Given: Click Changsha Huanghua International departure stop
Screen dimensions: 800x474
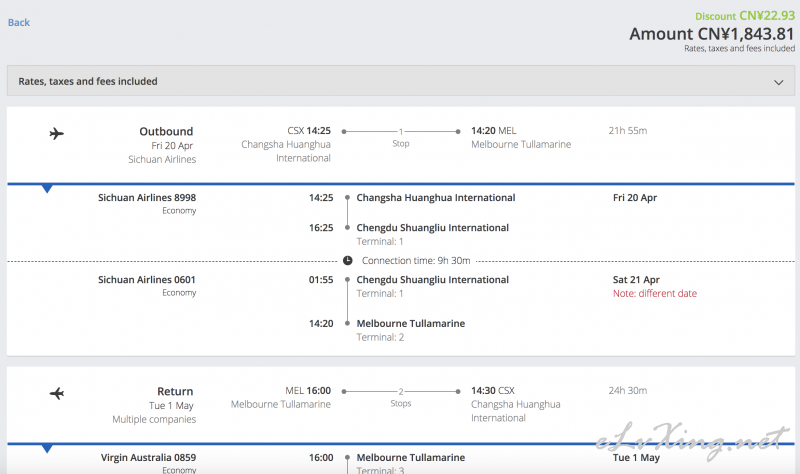Looking at the screenshot, I should [x=436, y=197].
